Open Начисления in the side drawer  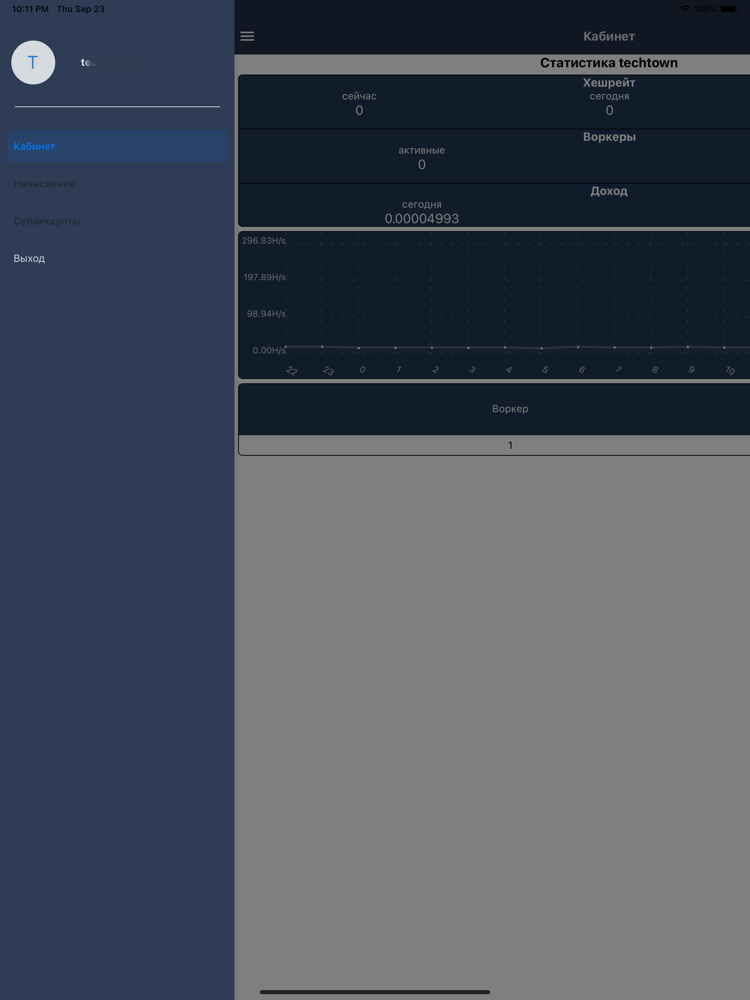117,184
